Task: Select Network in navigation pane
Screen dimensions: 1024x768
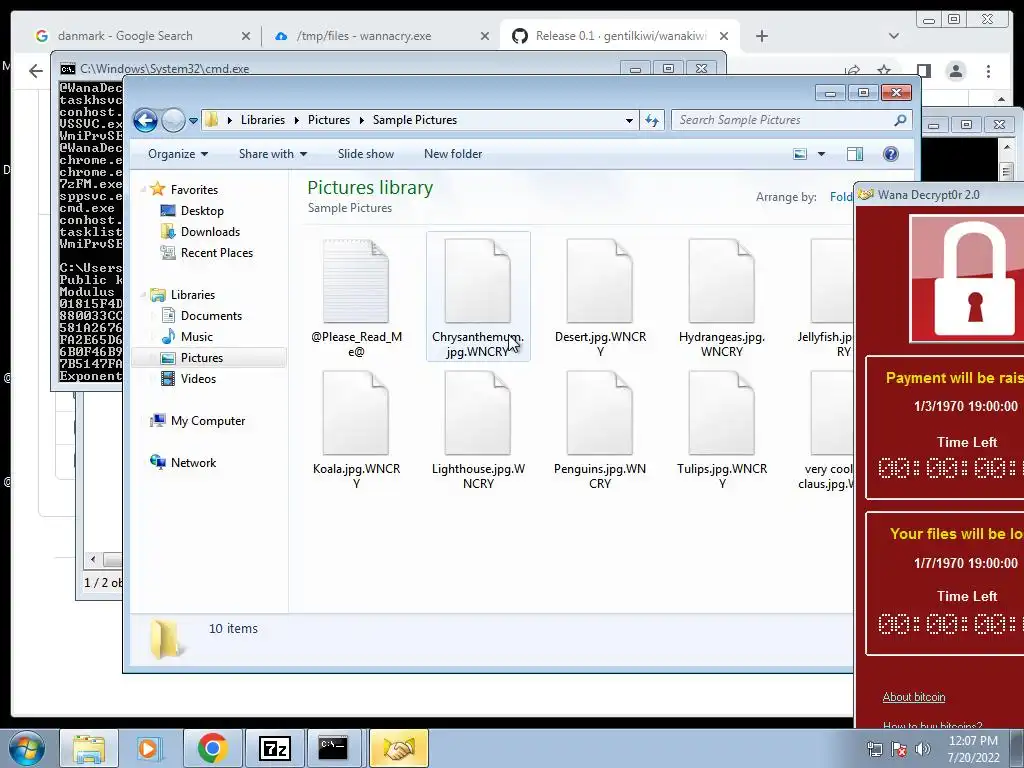Action: tap(193, 462)
